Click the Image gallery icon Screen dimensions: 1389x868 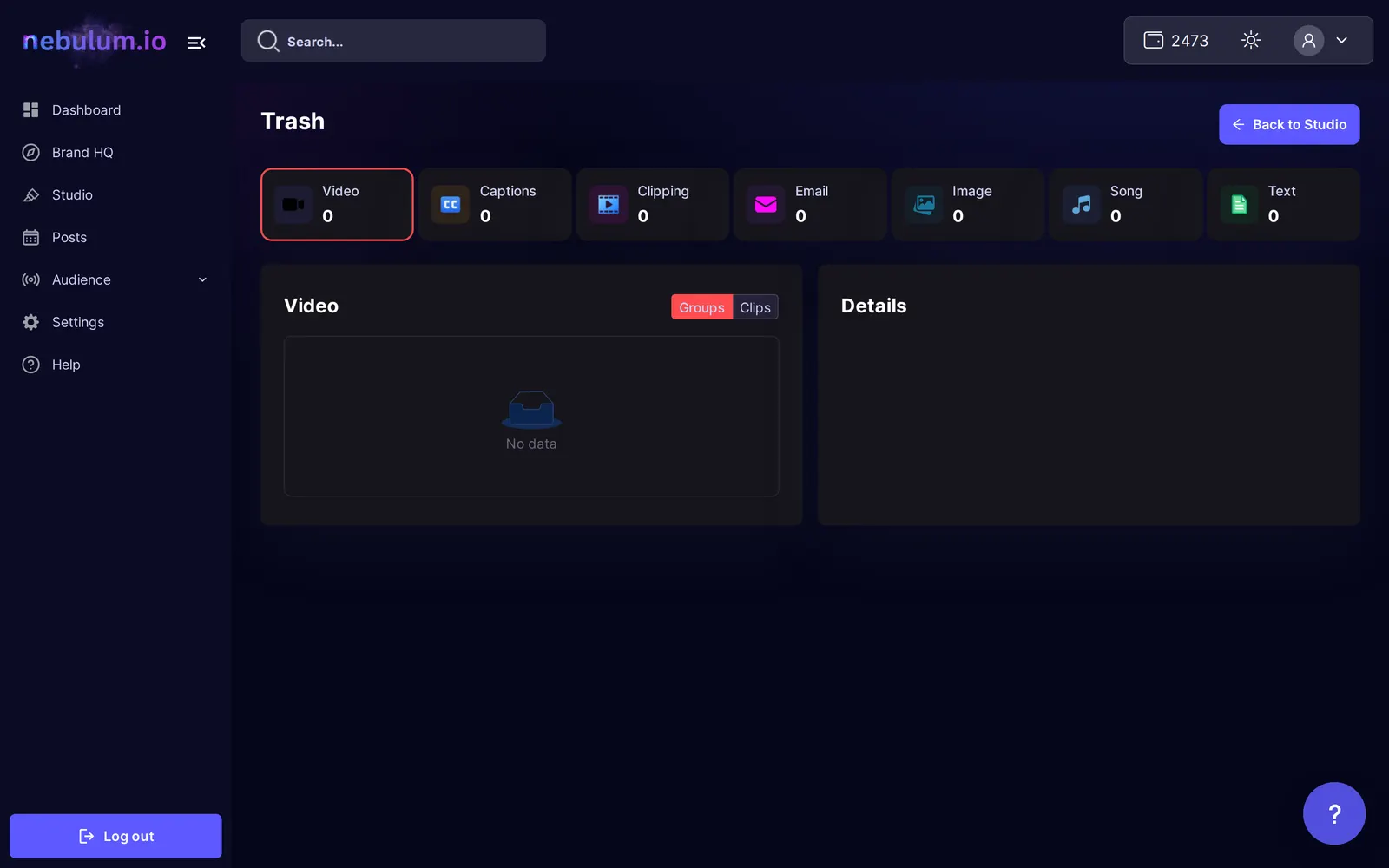924,205
